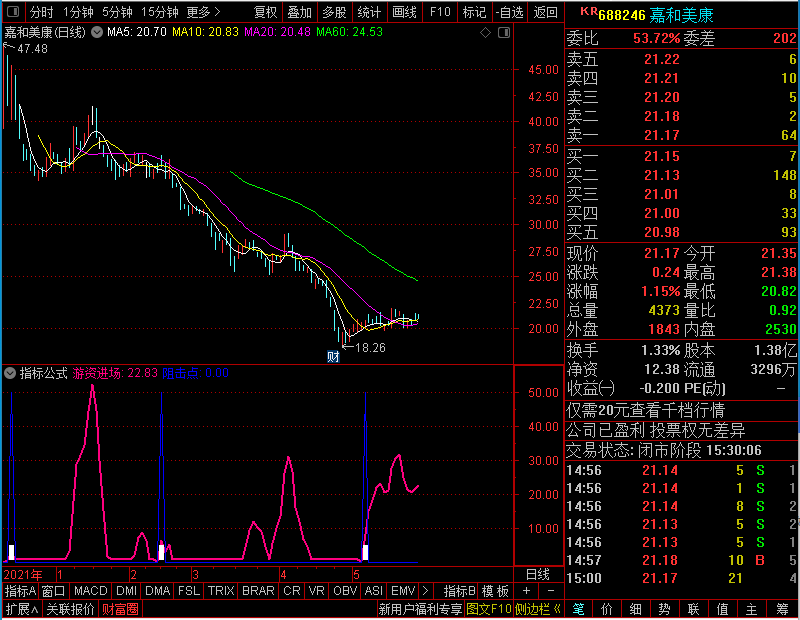Click the window layout icon at top-left

coord(13,11)
